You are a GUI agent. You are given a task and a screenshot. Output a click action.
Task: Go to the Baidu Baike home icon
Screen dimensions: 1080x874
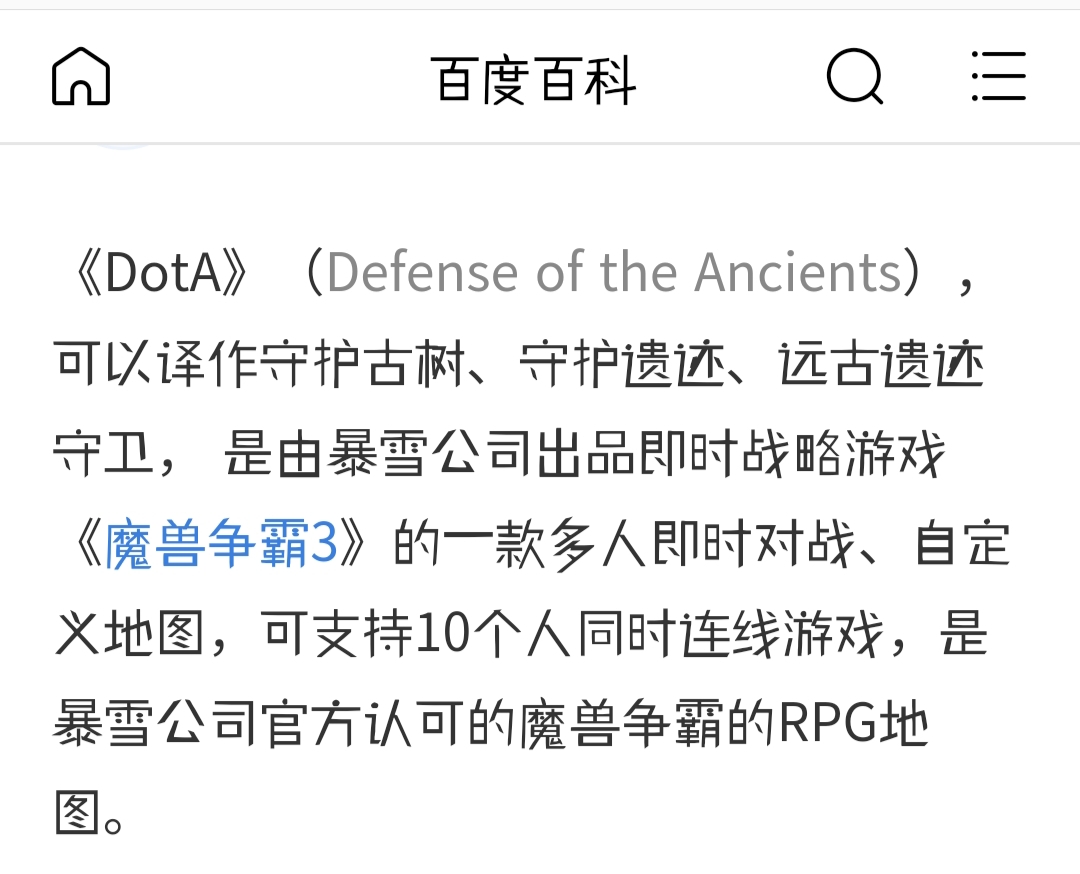(81, 76)
